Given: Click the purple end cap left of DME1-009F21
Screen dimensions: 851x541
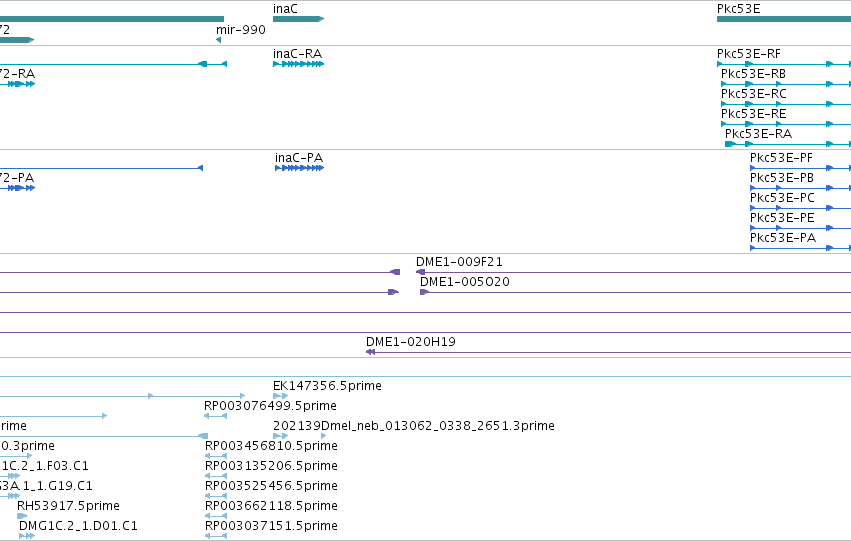Looking at the screenshot, I should (420, 272).
